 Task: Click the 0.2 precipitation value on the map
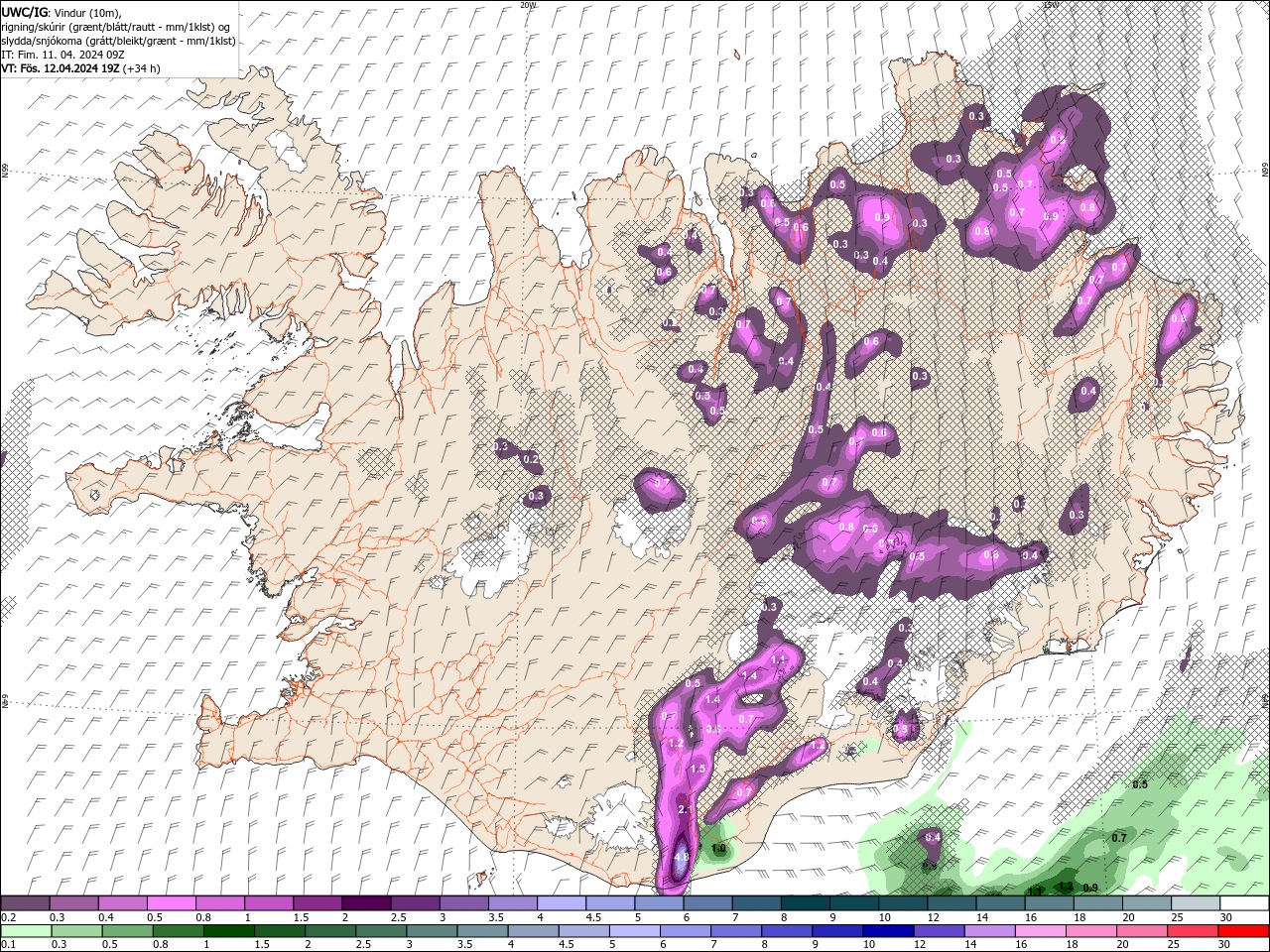[x=531, y=459]
